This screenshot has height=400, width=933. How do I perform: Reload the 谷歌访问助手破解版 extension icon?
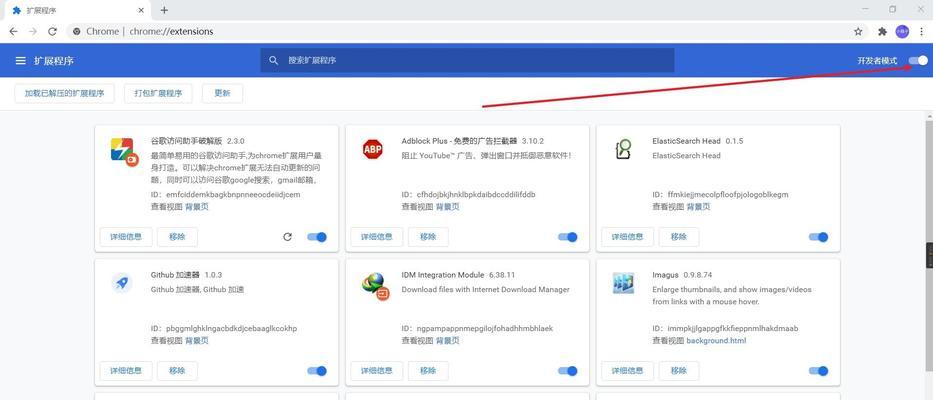pyautogui.click(x=287, y=237)
